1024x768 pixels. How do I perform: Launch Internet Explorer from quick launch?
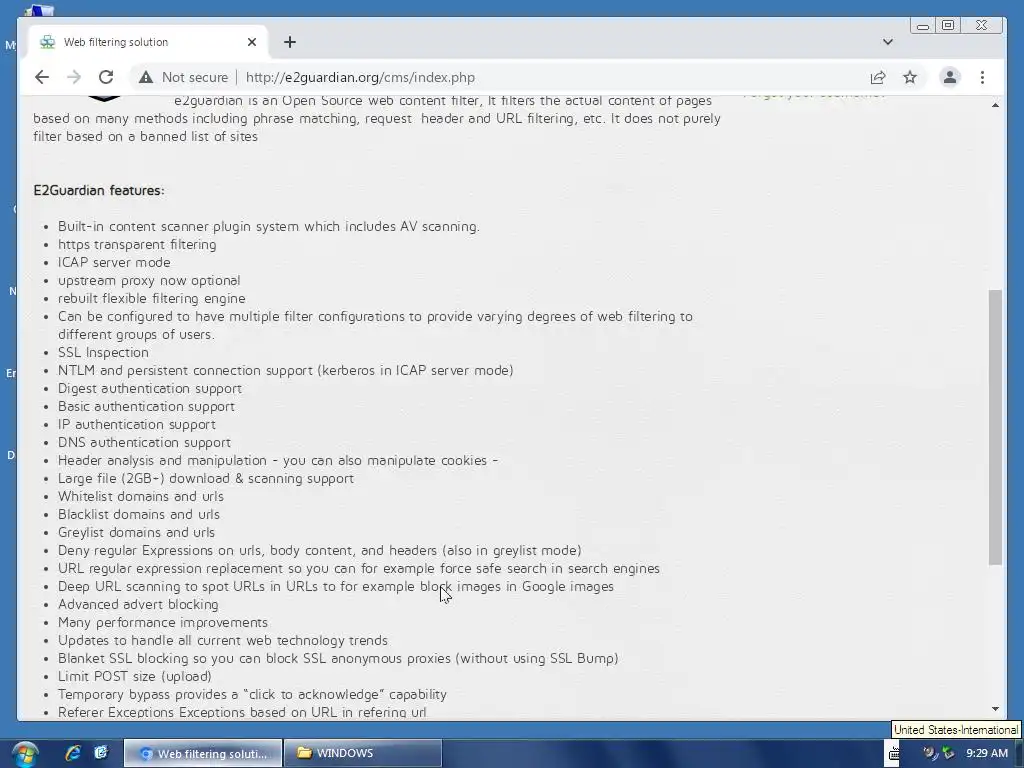tap(72, 753)
